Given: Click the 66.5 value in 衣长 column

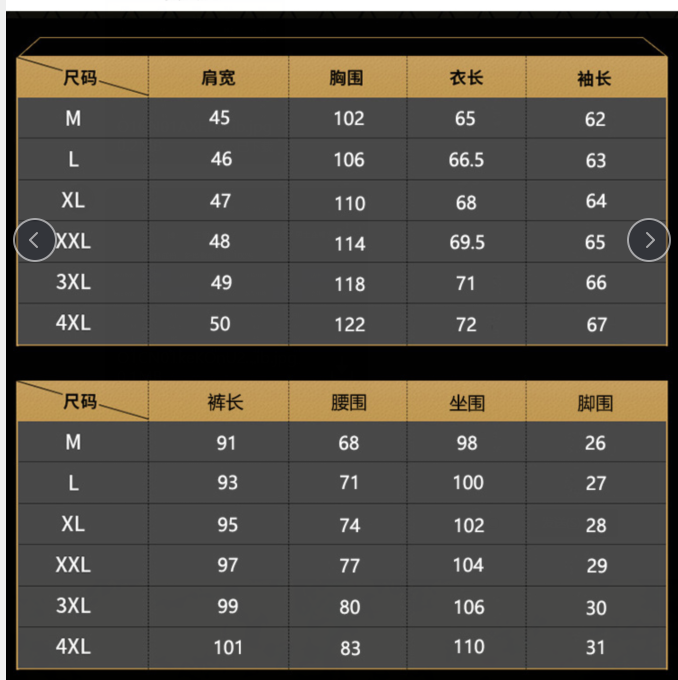Looking at the screenshot, I should (x=466, y=160).
